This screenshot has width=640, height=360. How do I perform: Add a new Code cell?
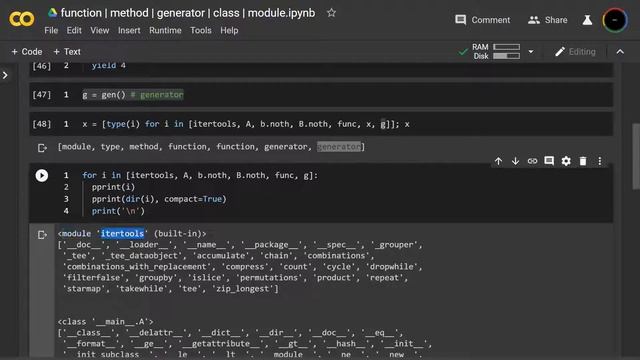(27, 52)
